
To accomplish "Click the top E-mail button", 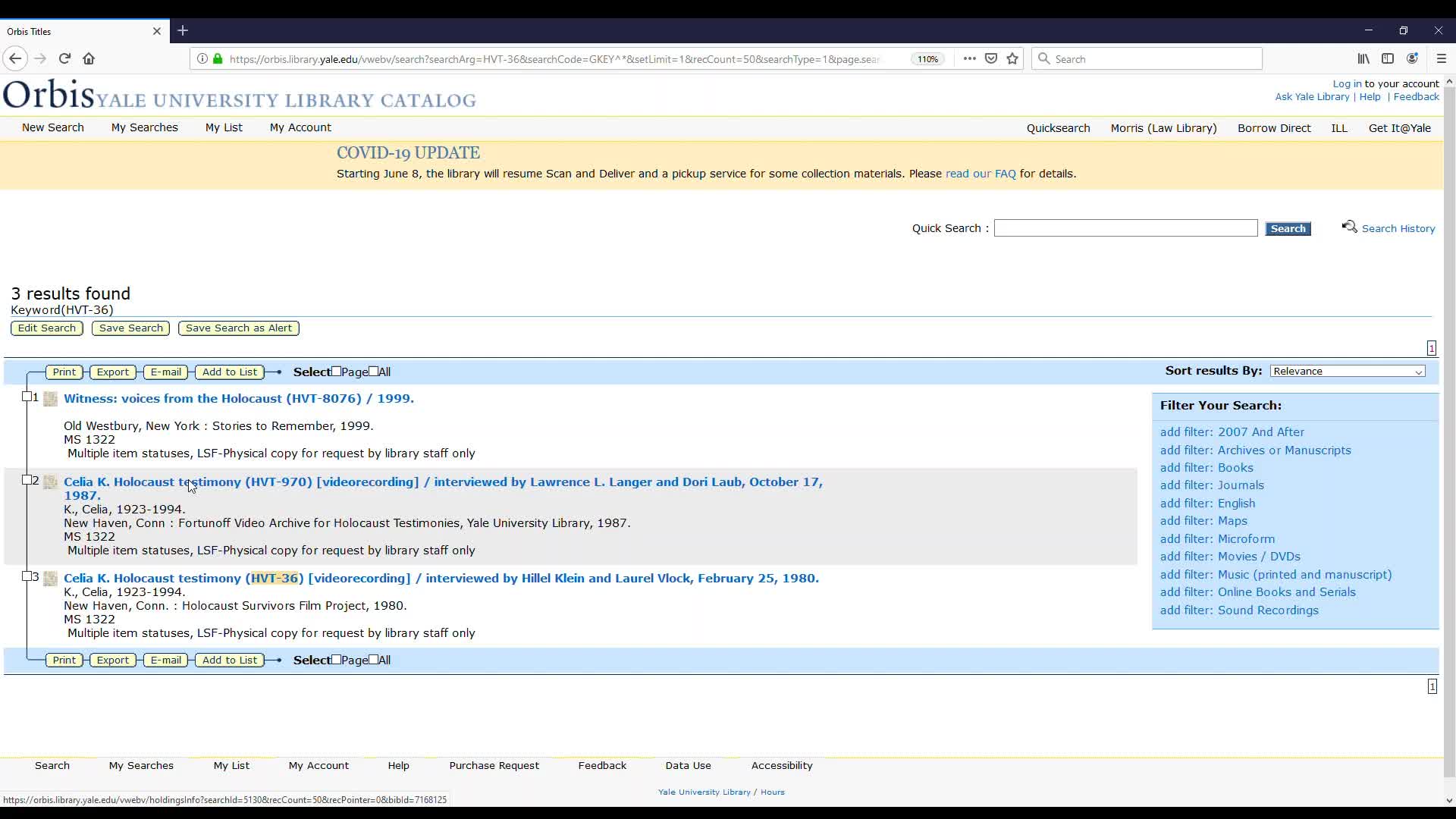I will (x=165, y=372).
